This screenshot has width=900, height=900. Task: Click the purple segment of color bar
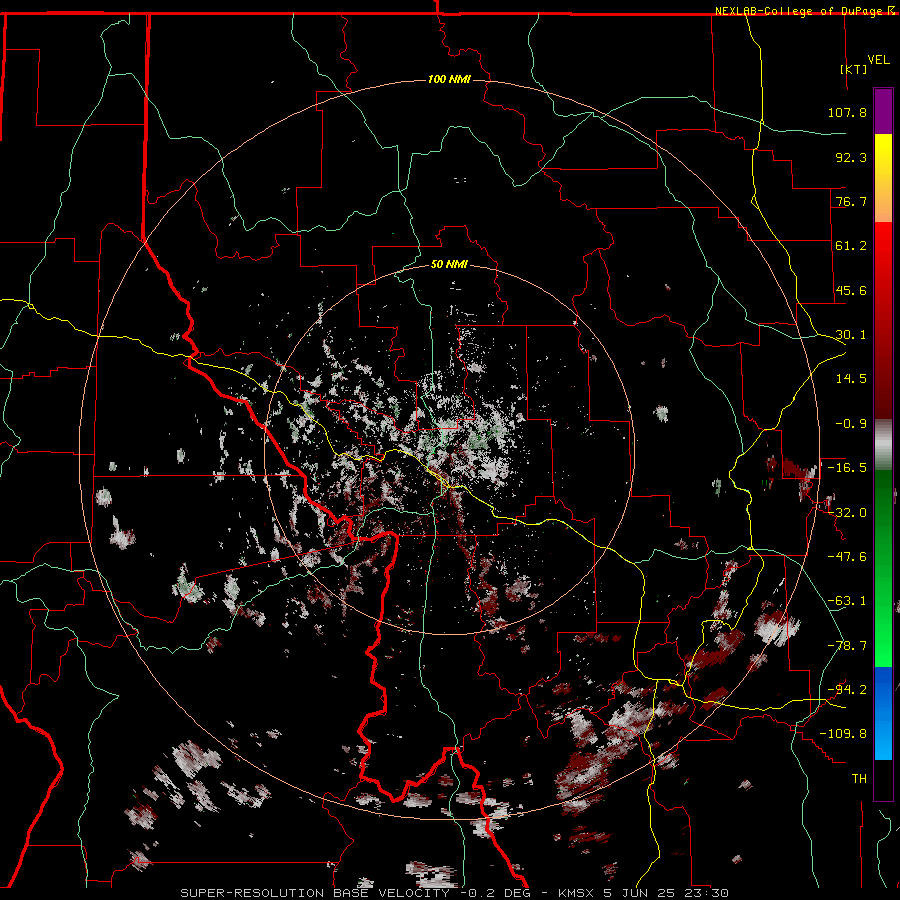[883, 112]
